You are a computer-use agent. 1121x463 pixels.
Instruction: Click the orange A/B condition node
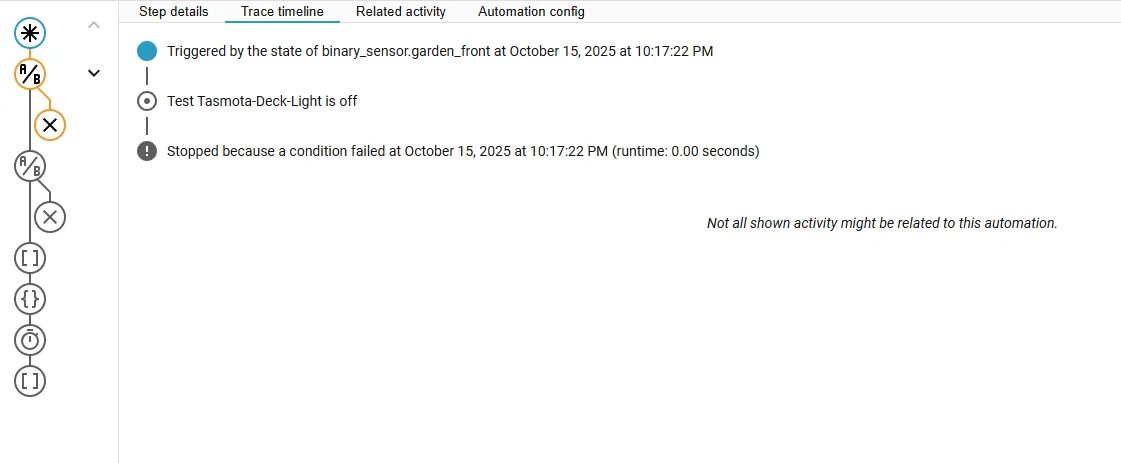30,74
